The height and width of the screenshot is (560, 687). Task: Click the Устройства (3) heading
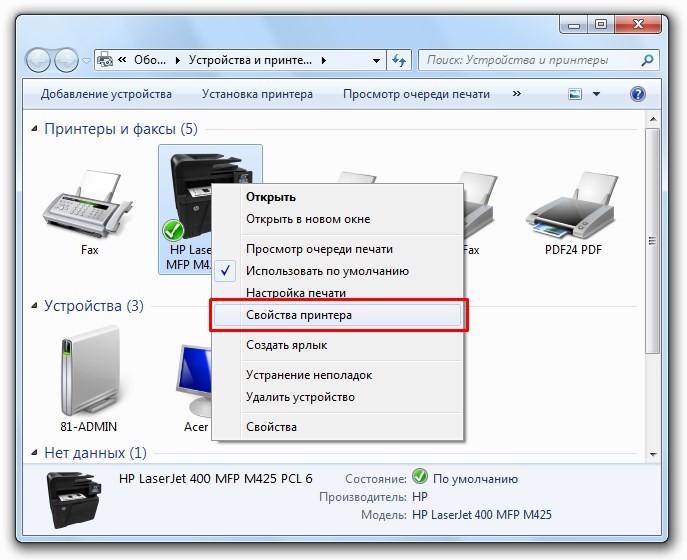click(94, 306)
